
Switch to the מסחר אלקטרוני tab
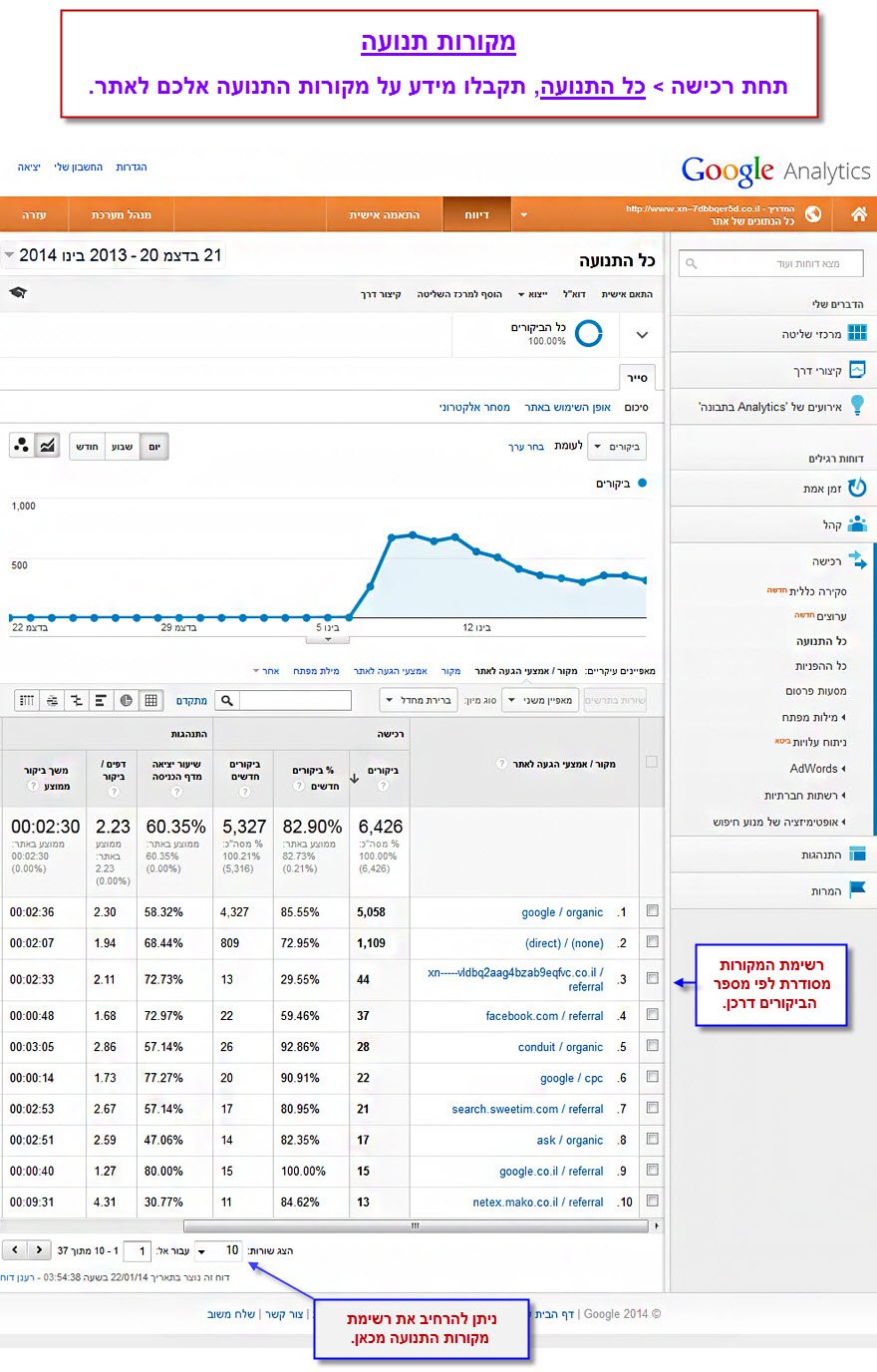click(474, 407)
